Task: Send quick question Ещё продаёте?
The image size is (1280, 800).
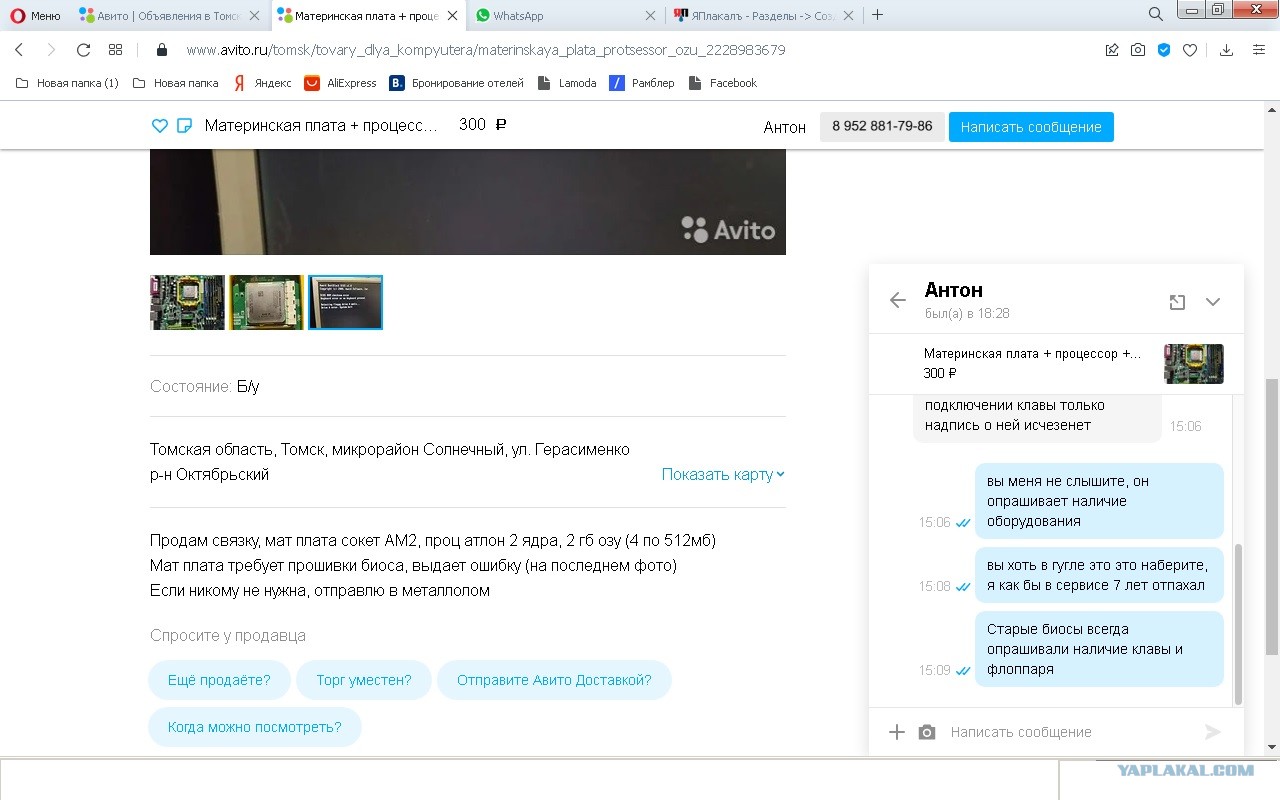Action: tap(219, 680)
